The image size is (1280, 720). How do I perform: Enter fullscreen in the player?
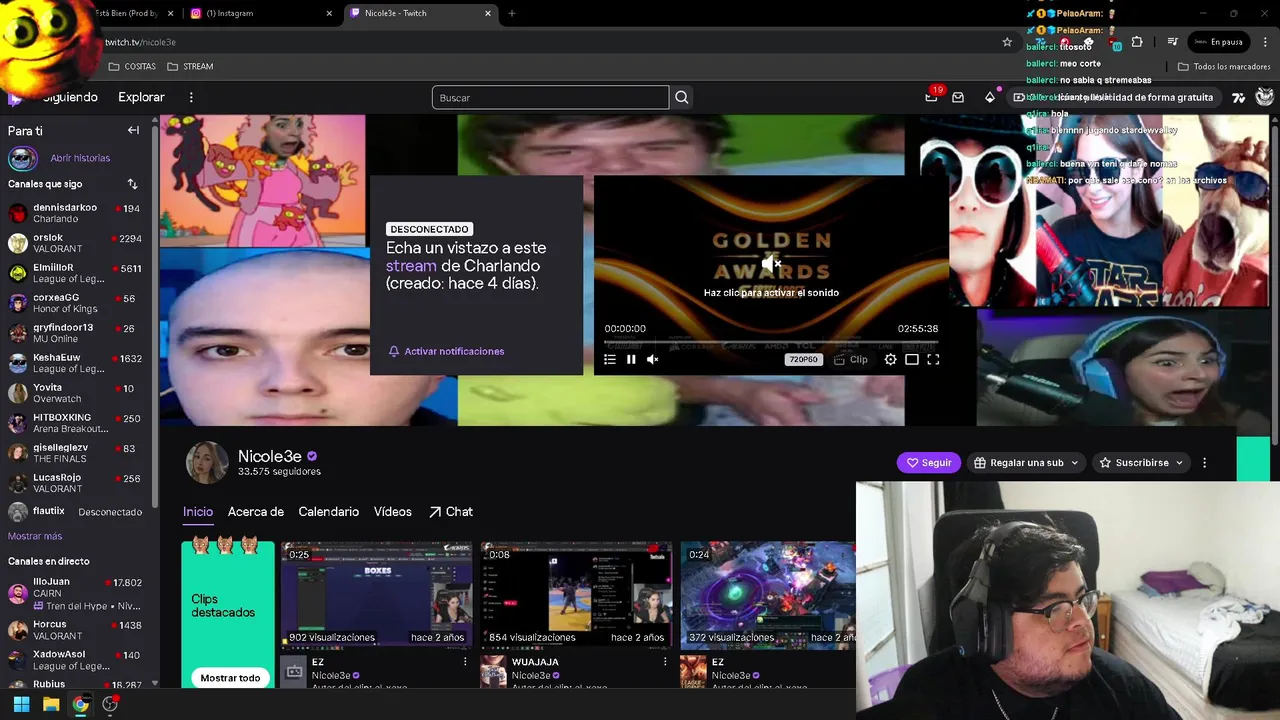tap(933, 359)
